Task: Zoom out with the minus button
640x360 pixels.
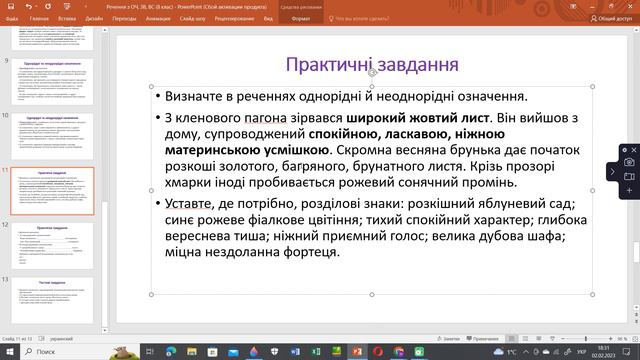Action: [x=563, y=339]
